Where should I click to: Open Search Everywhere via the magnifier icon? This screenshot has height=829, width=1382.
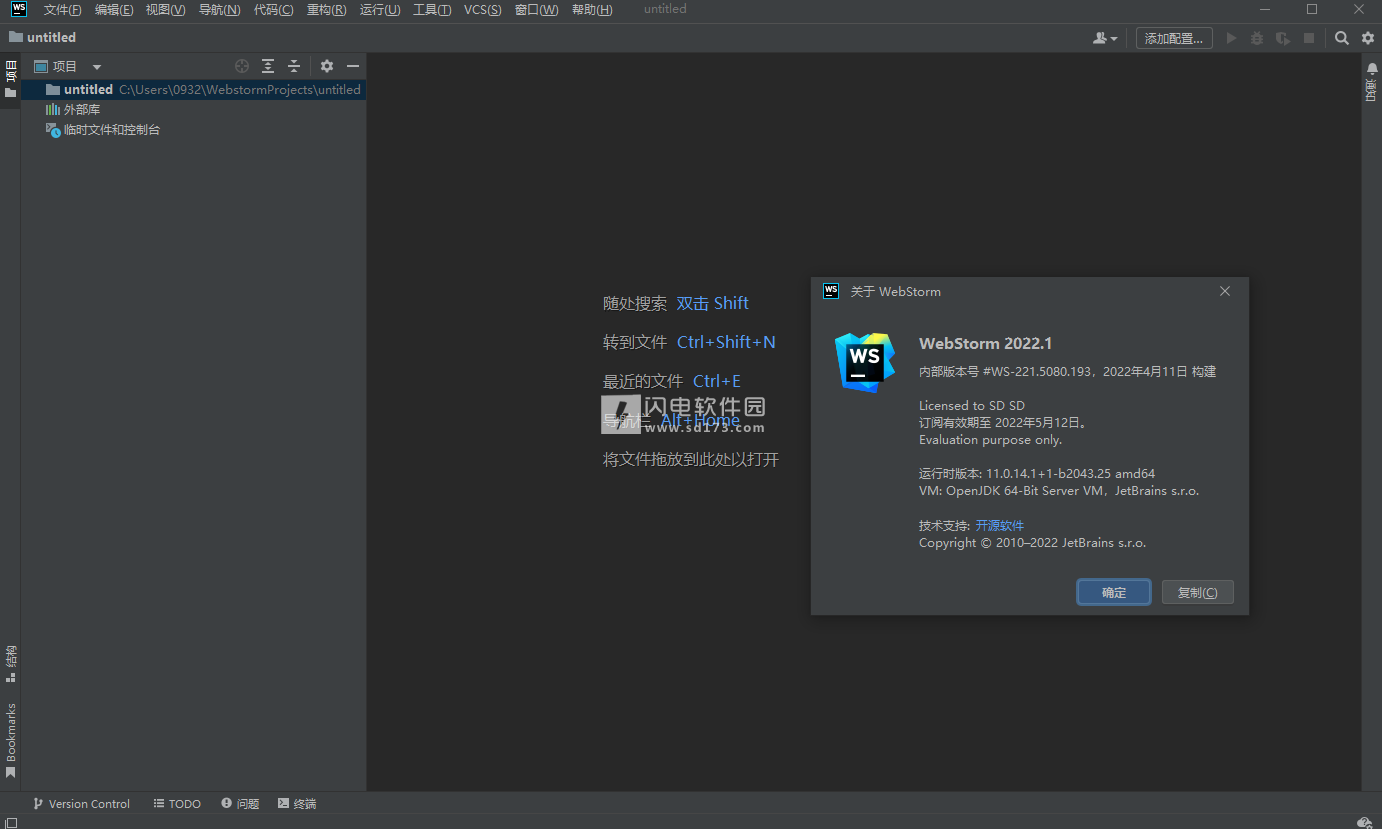(x=1342, y=38)
